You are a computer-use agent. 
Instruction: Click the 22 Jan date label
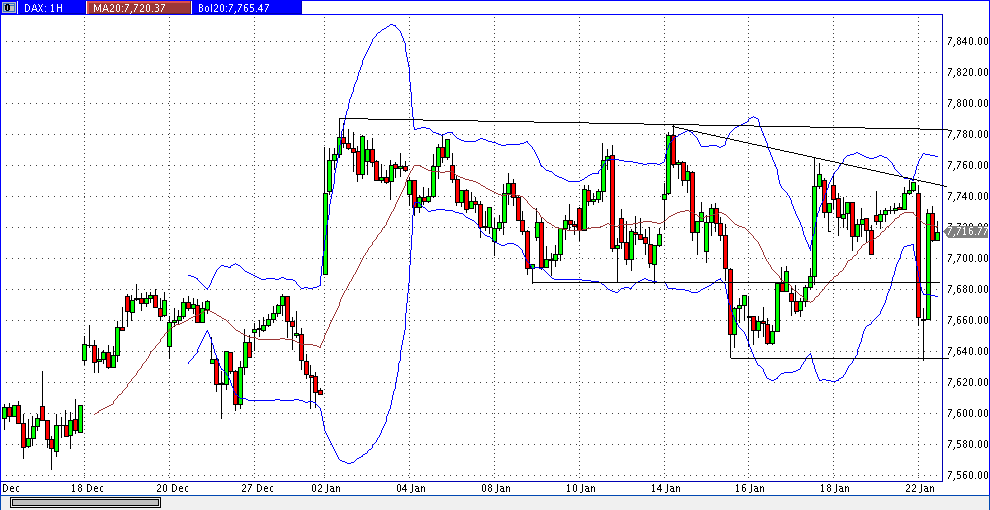919,488
